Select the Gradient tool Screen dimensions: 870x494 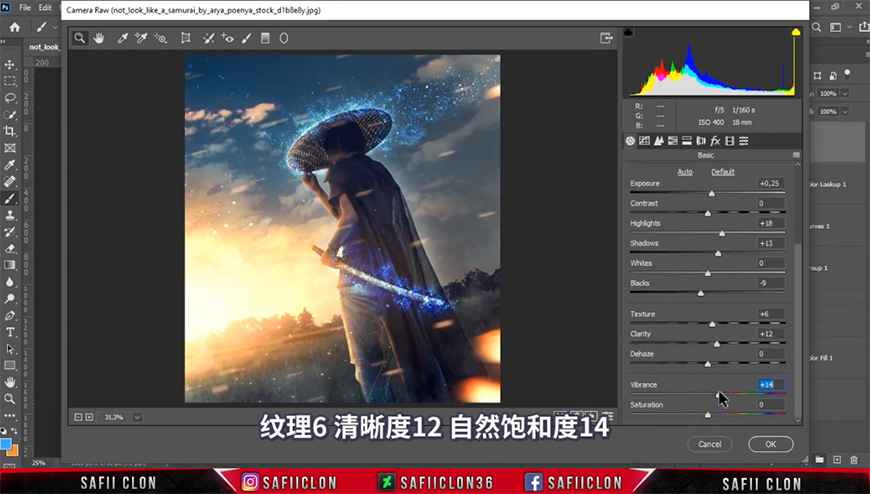point(10,265)
